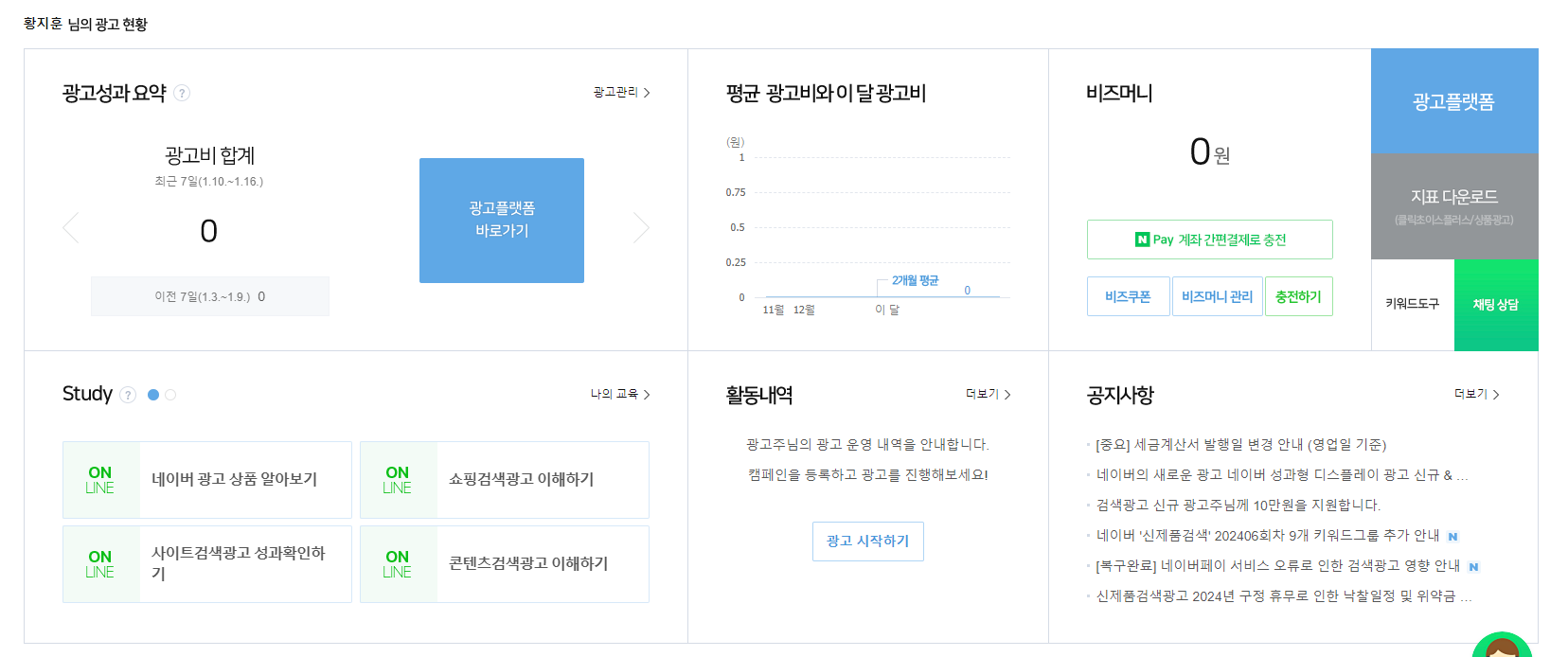The image size is (1568, 657).
Task: Click 비즈머니 관리 button
Action: (1218, 296)
